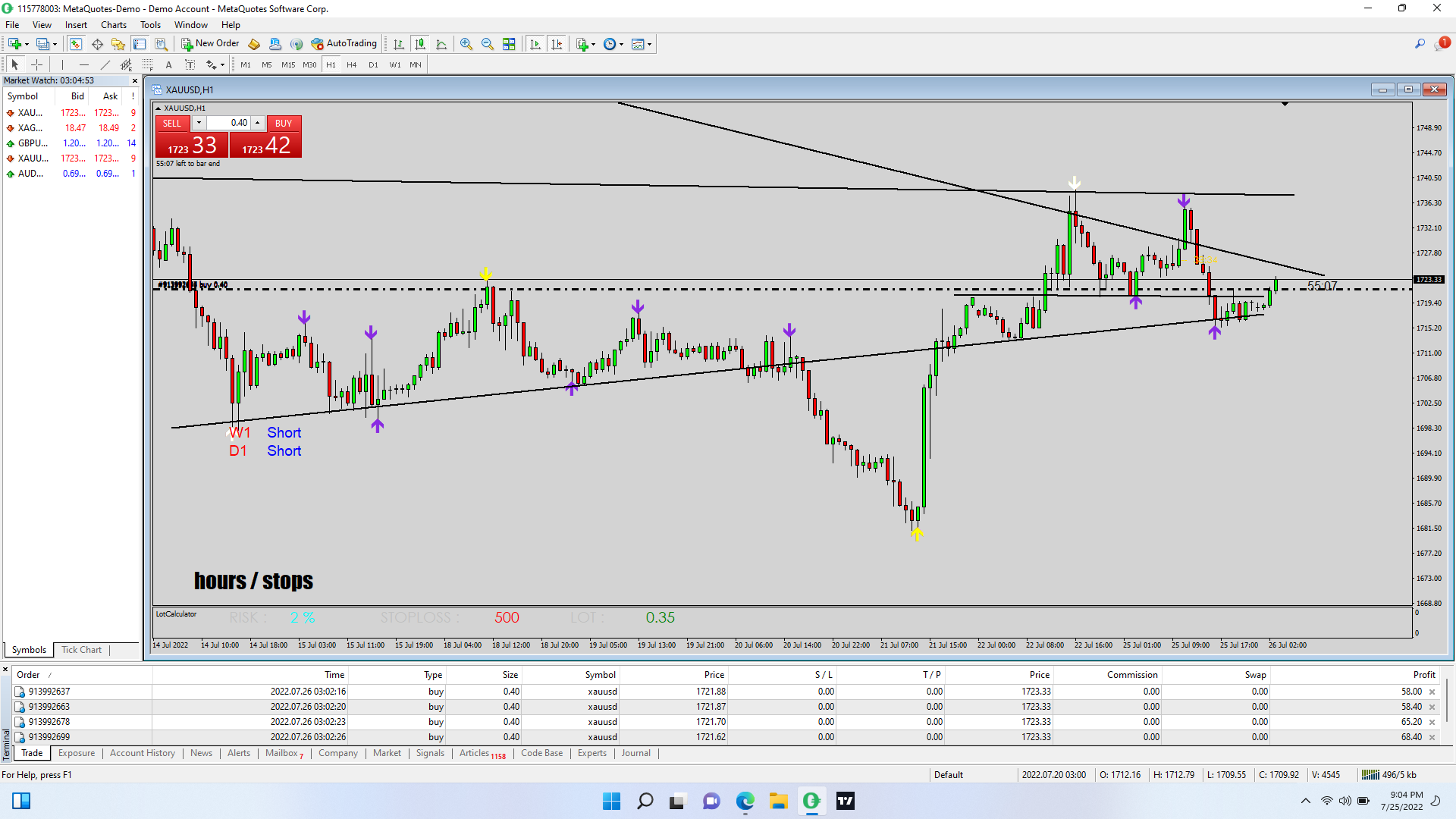Open the Strategy Tester icon
This screenshot has width=1456, height=819.
161,44
